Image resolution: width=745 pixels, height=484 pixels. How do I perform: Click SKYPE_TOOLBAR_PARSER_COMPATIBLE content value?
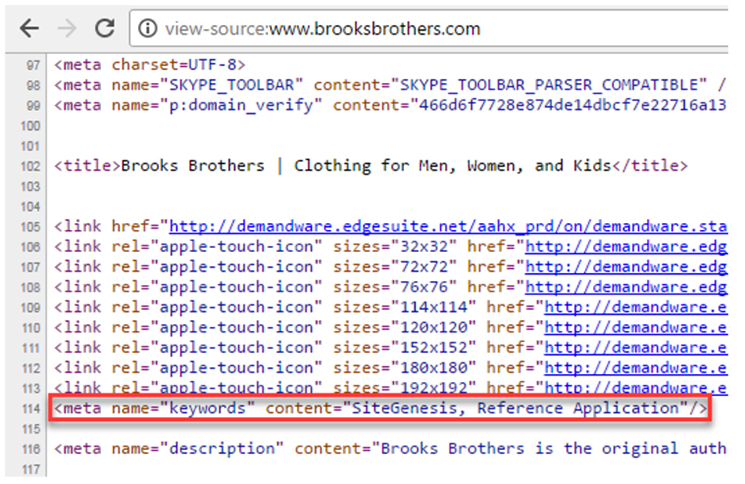point(549,85)
